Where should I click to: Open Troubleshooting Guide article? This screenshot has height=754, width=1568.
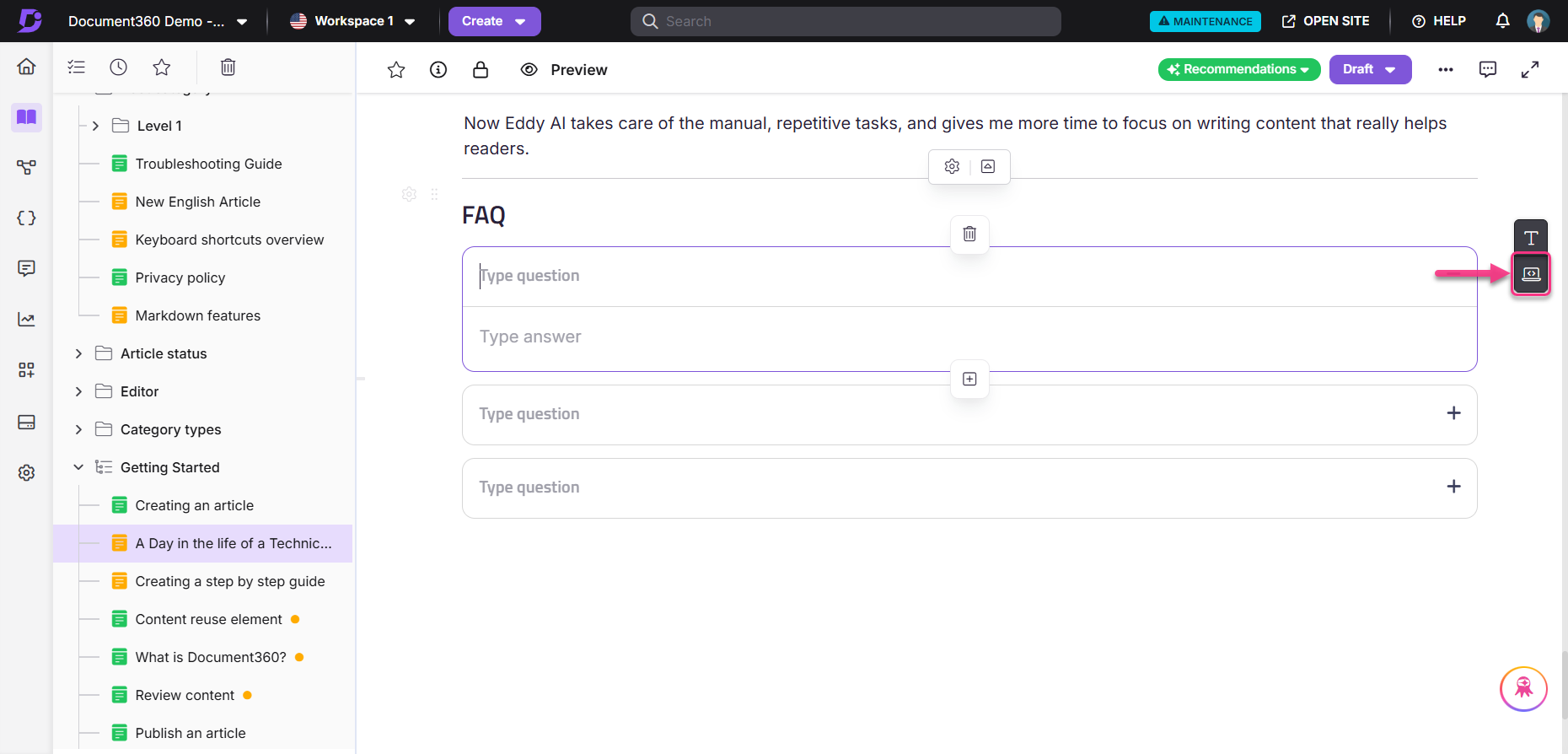pyautogui.click(x=208, y=164)
